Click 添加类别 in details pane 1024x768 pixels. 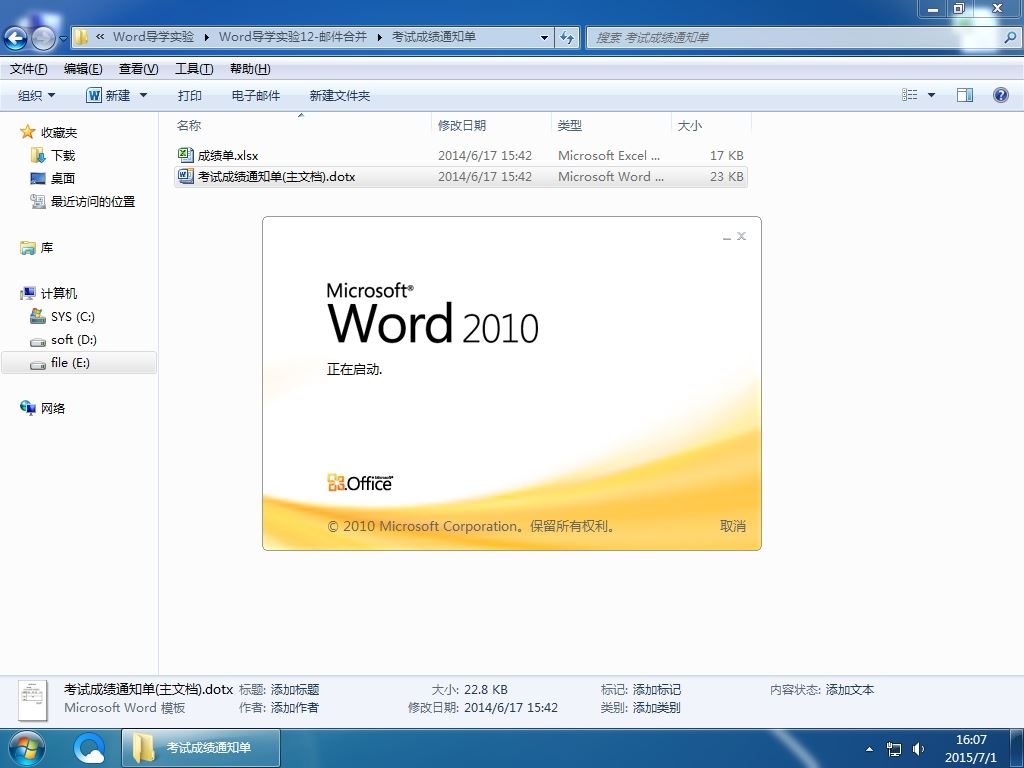pos(656,707)
